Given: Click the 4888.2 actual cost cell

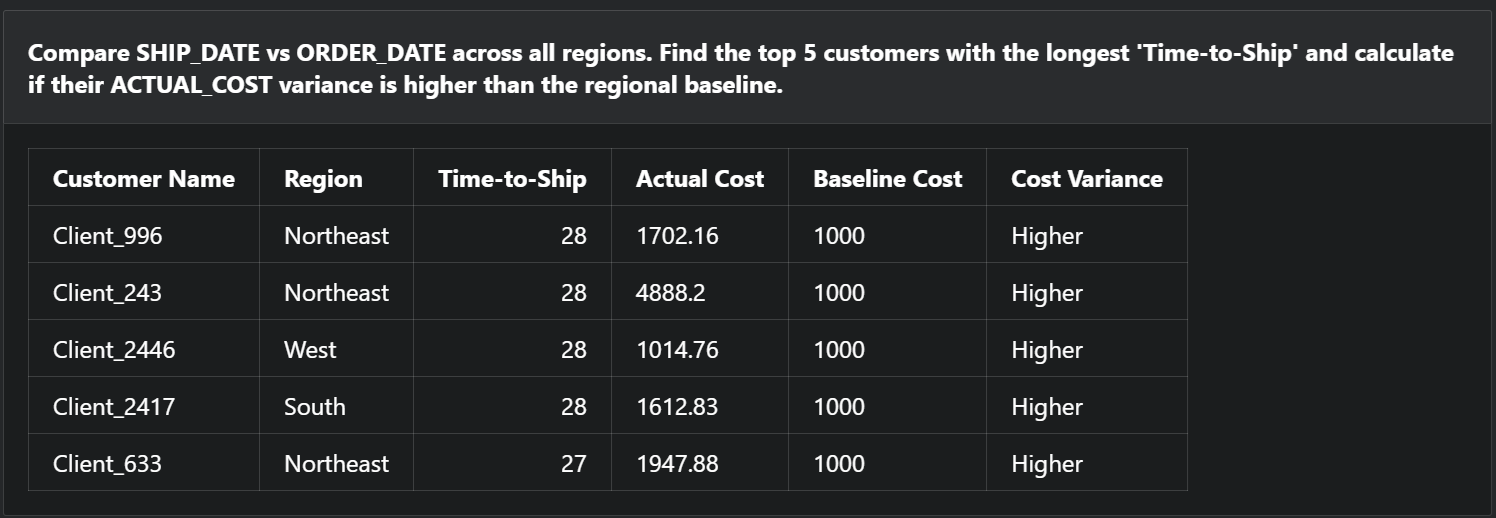Looking at the screenshot, I should (670, 293).
